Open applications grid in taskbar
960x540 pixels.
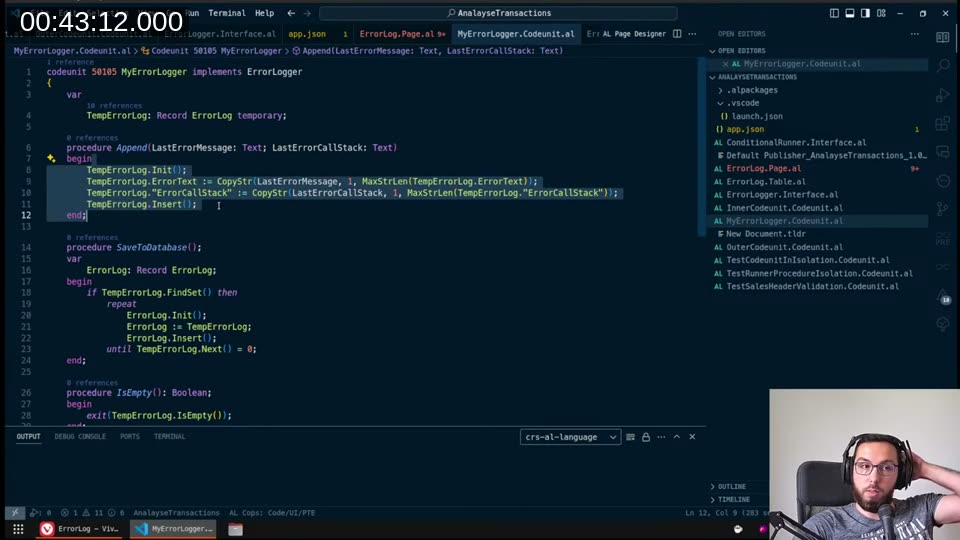[x=18, y=529]
